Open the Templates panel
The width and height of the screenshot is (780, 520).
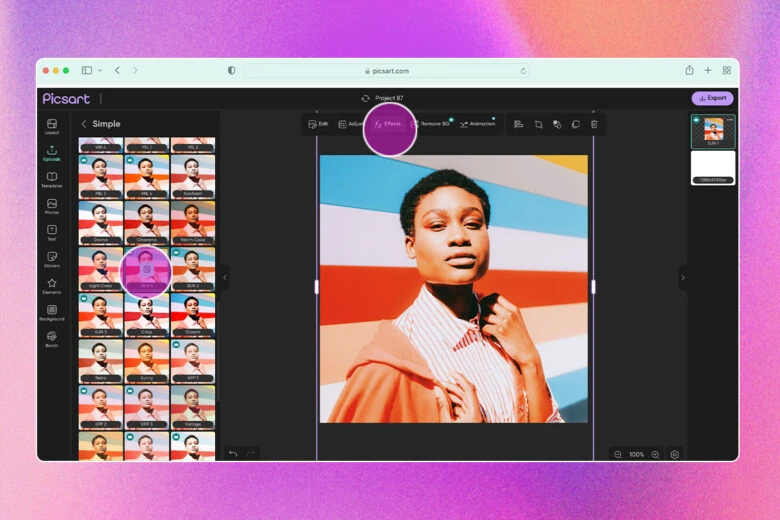point(52,180)
